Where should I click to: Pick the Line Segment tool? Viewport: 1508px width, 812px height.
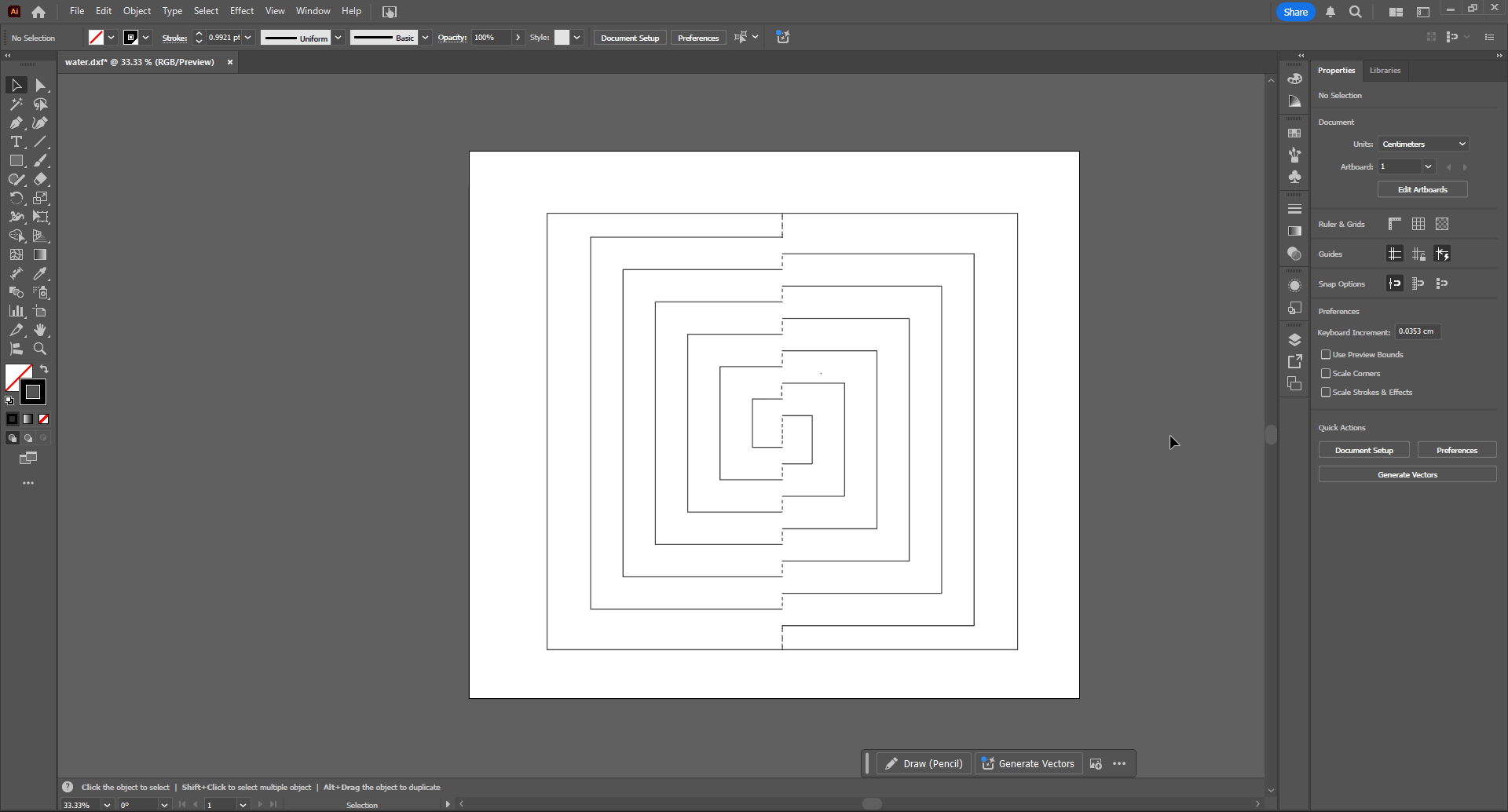[41, 141]
